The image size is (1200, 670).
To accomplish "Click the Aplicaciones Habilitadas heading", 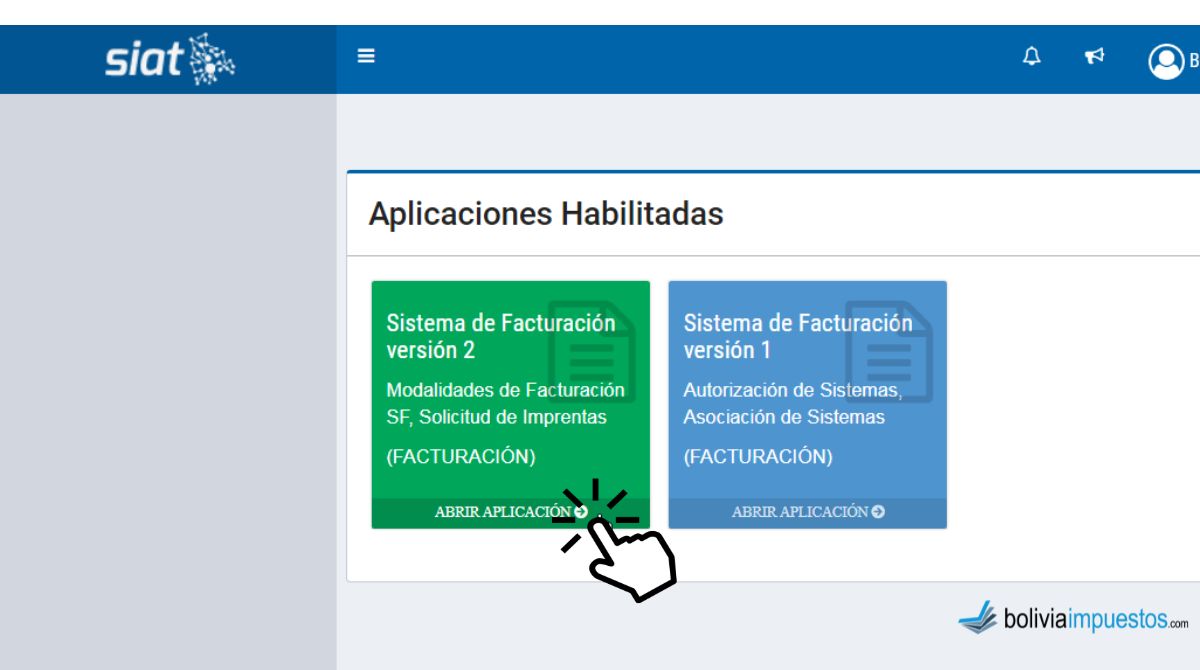I will coord(545,213).
